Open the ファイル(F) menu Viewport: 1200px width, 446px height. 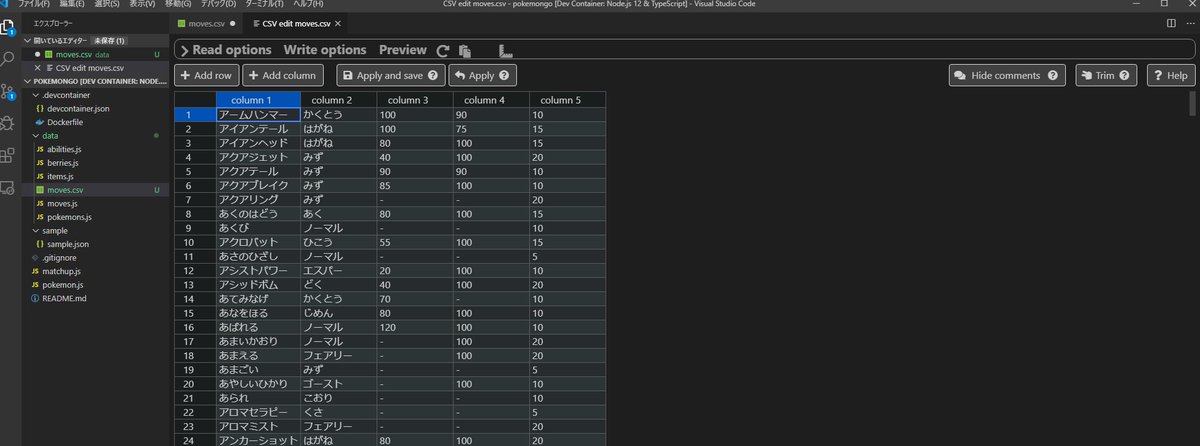click(x=34, y=4)
